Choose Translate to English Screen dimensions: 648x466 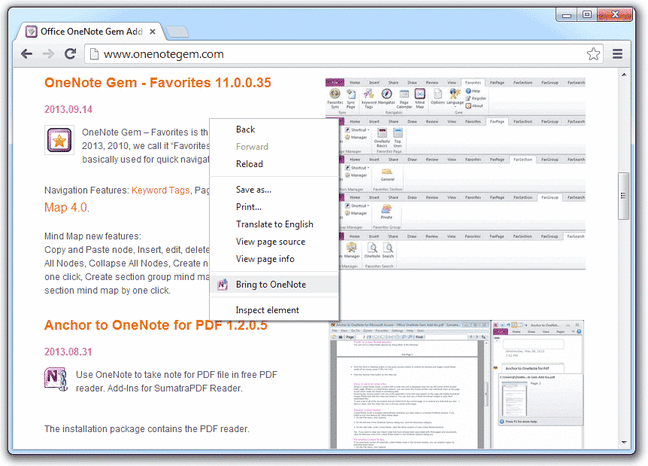pyautogui.click(x=274, y=224)
